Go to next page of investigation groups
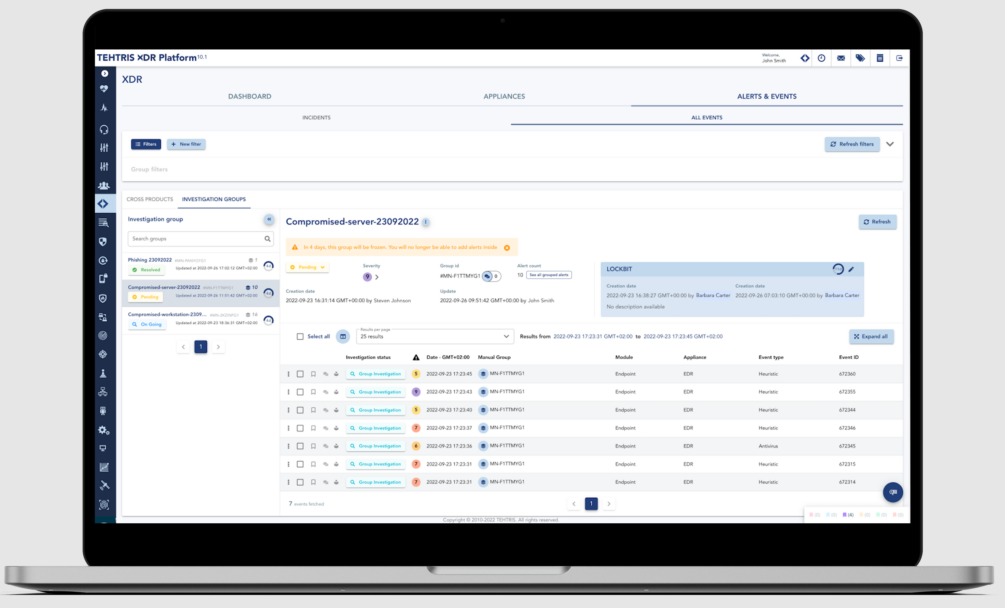The image size is (1005, 608). 218,347
